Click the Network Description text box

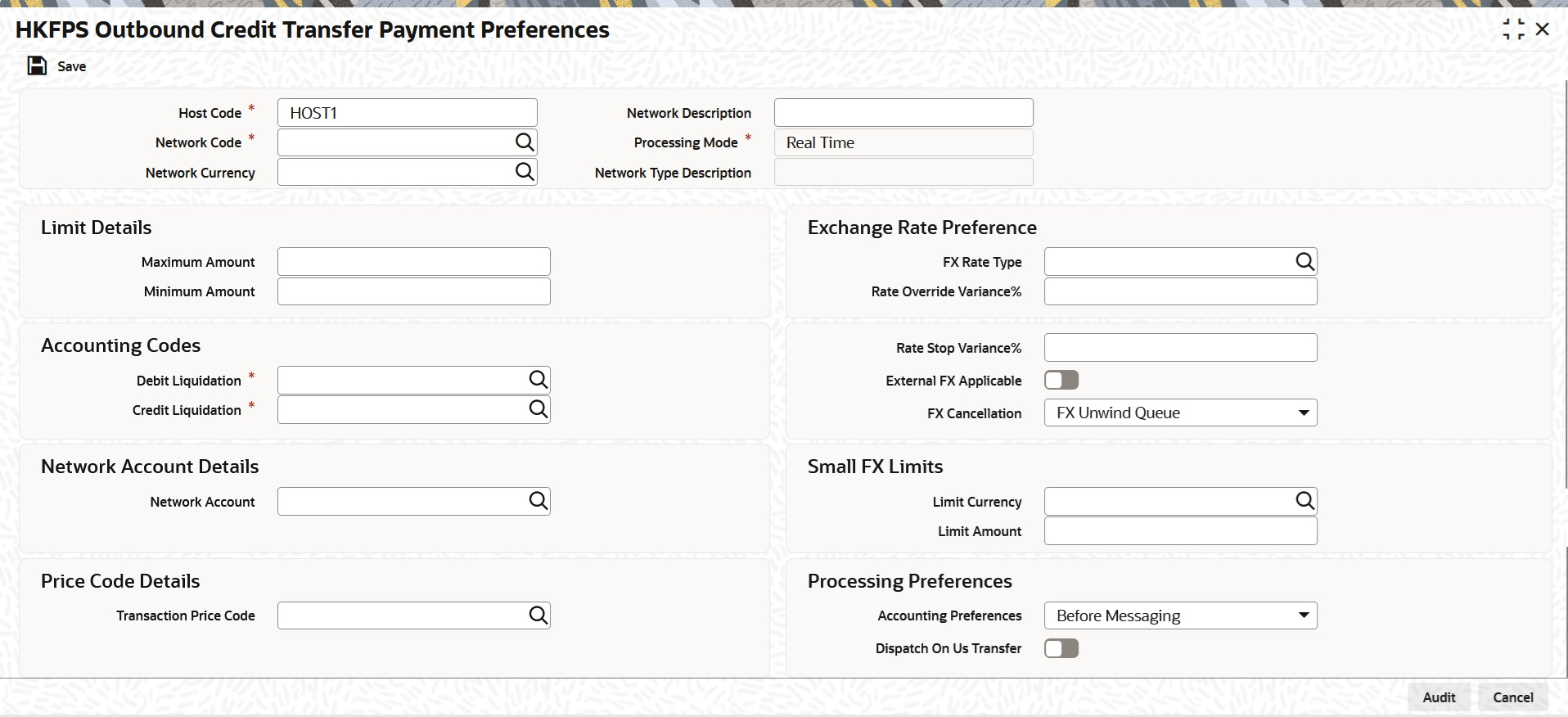pos(903,113)
